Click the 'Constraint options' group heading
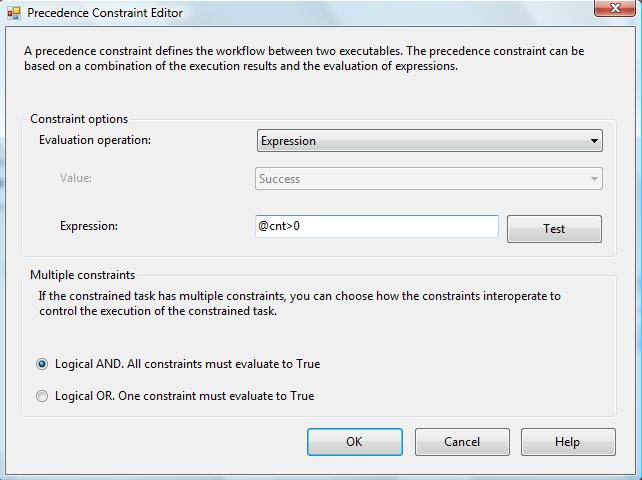The image size is (642, 480). [79, 119]
